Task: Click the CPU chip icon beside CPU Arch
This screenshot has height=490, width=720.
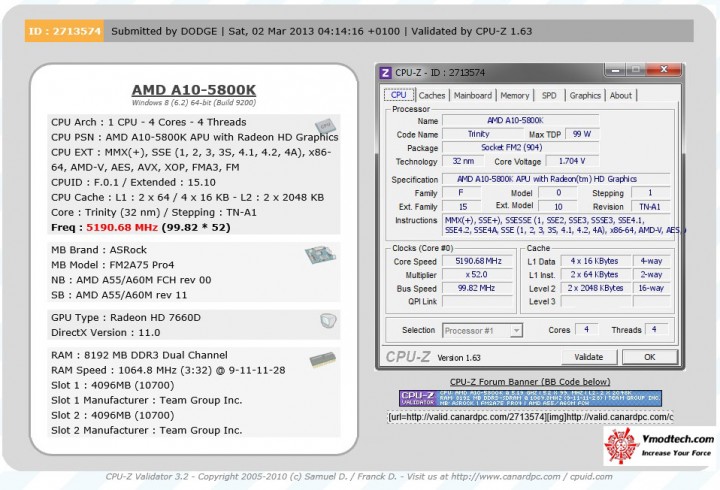Action: [326, 126]
